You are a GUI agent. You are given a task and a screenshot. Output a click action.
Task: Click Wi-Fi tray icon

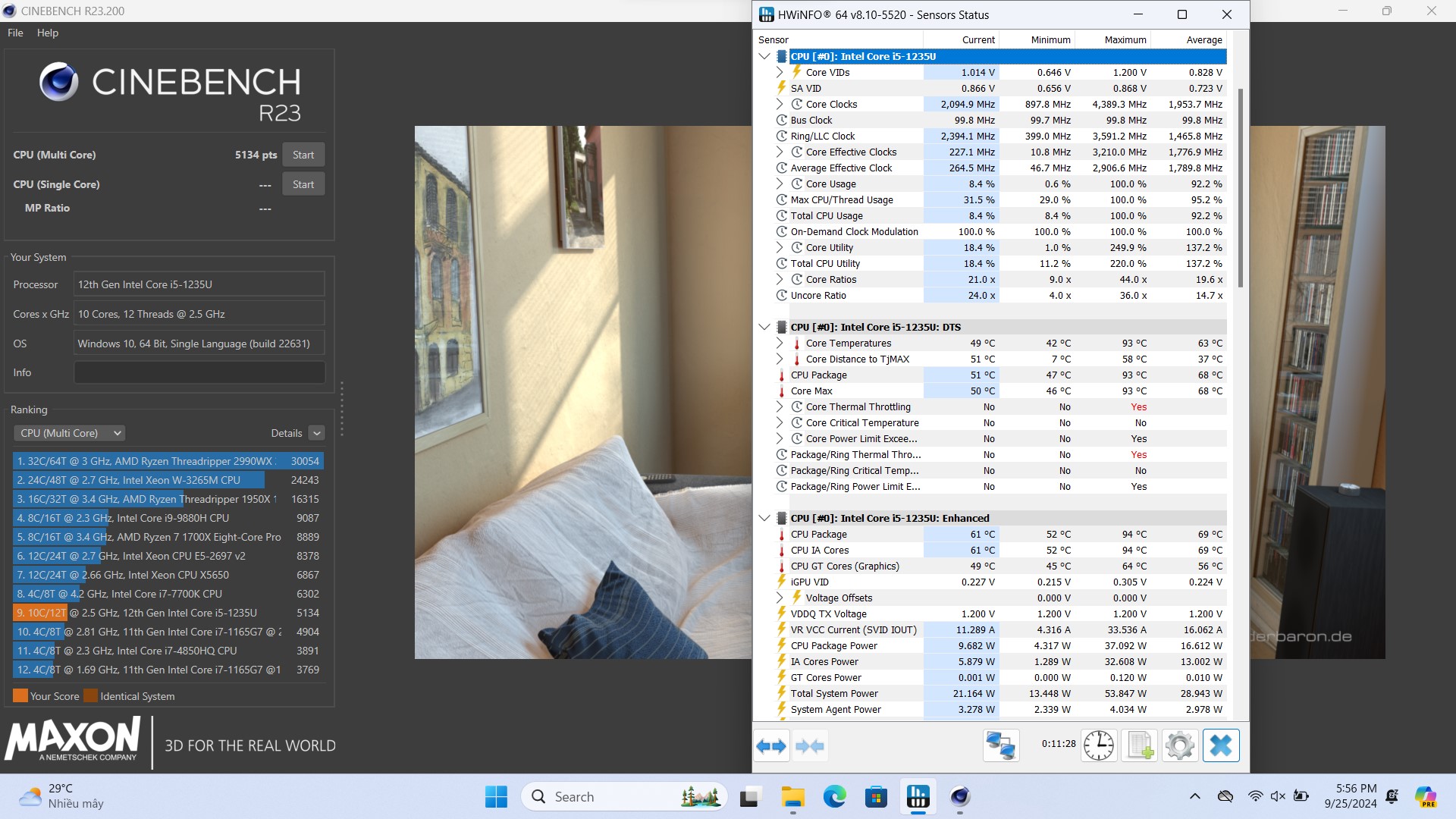tap(1255, 796)
